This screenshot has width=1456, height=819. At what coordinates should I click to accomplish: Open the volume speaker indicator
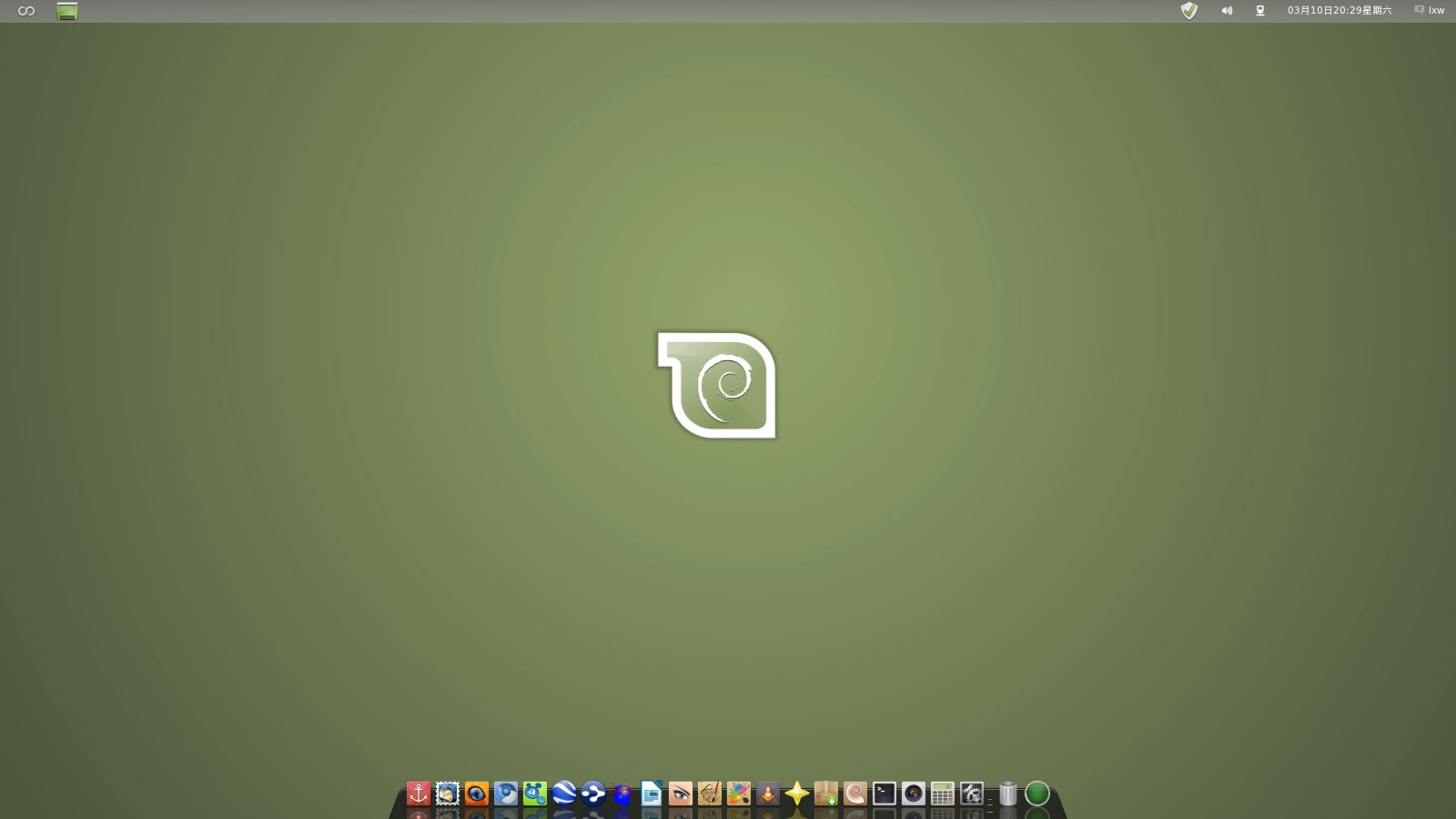tap(1227, 11)
